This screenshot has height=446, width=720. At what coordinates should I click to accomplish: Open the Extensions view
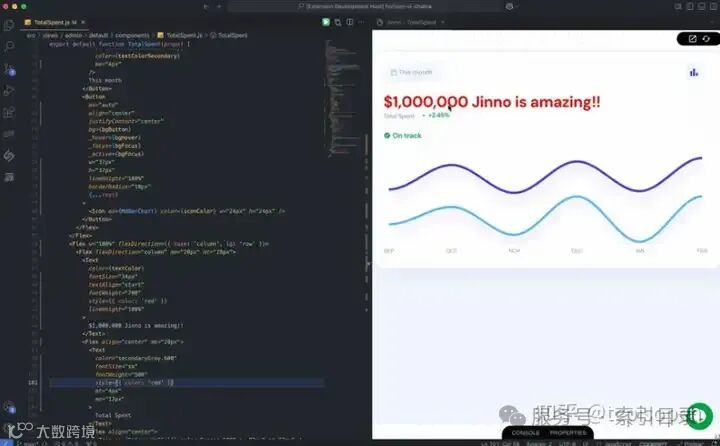coord(9,112)
